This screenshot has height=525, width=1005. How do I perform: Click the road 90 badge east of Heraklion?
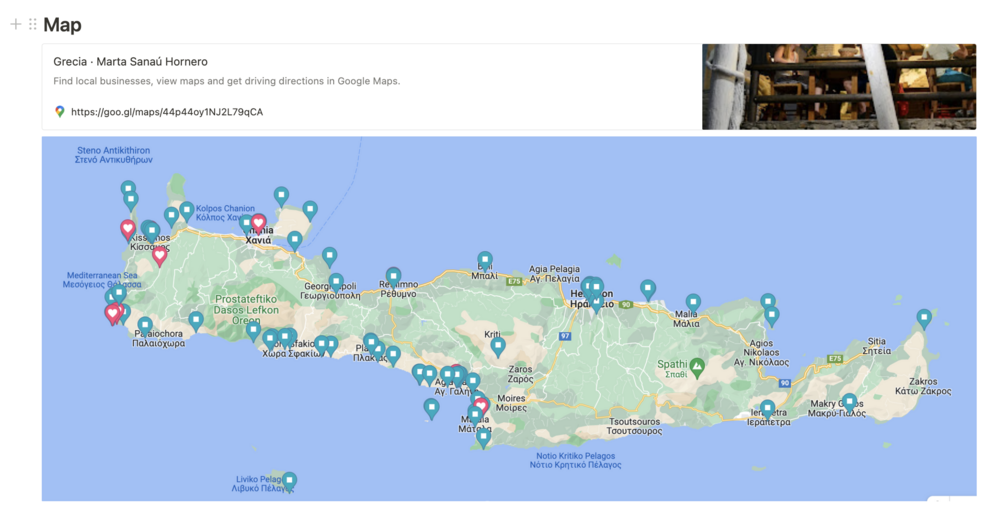626,304
